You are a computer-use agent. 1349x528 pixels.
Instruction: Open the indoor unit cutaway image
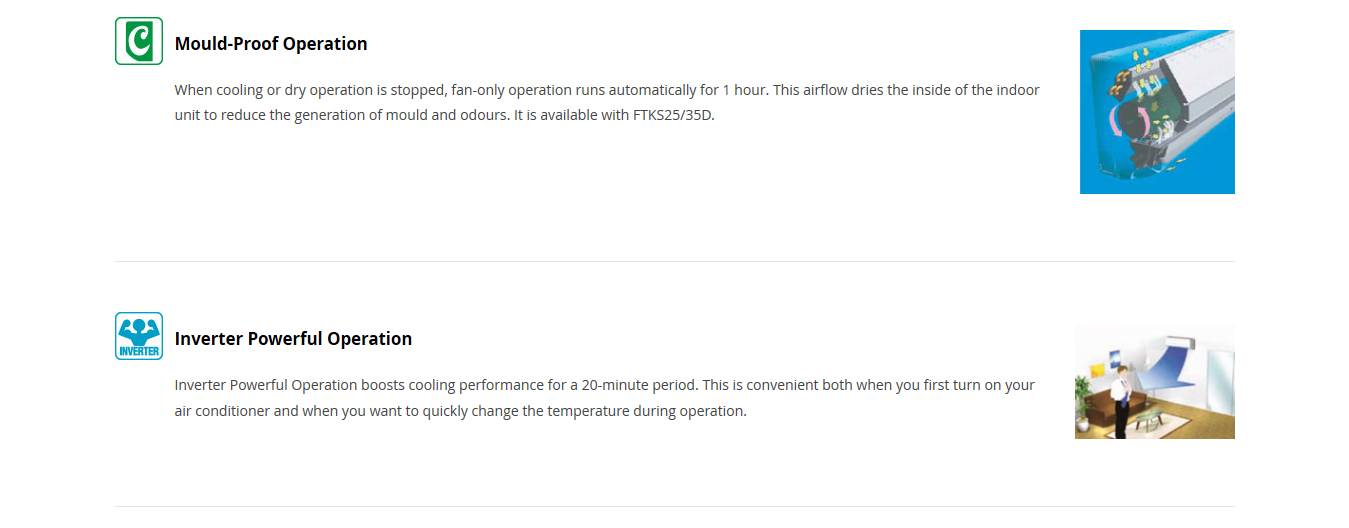point(1157,112)
